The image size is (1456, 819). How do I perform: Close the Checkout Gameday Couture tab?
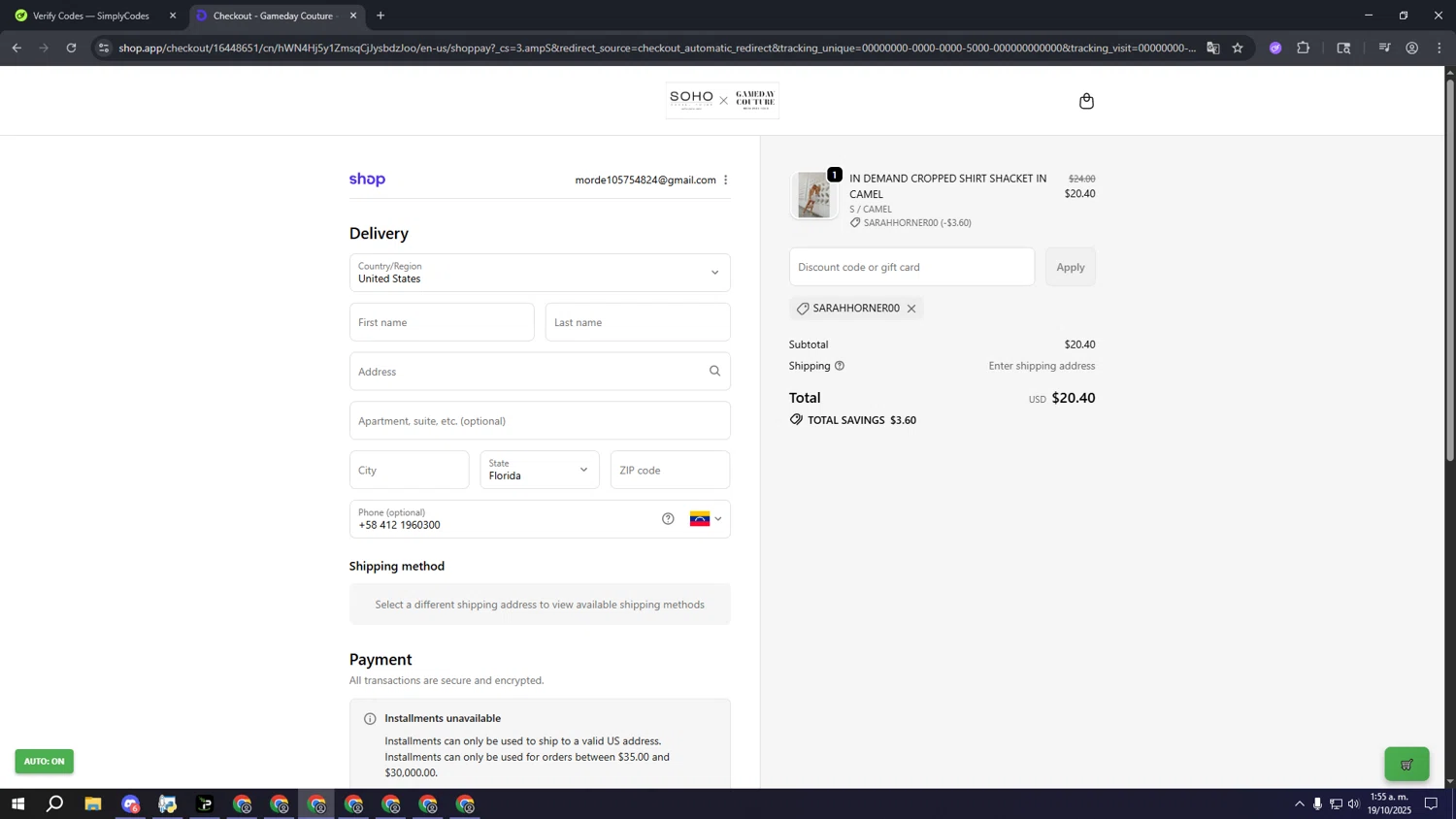[353, 16]
